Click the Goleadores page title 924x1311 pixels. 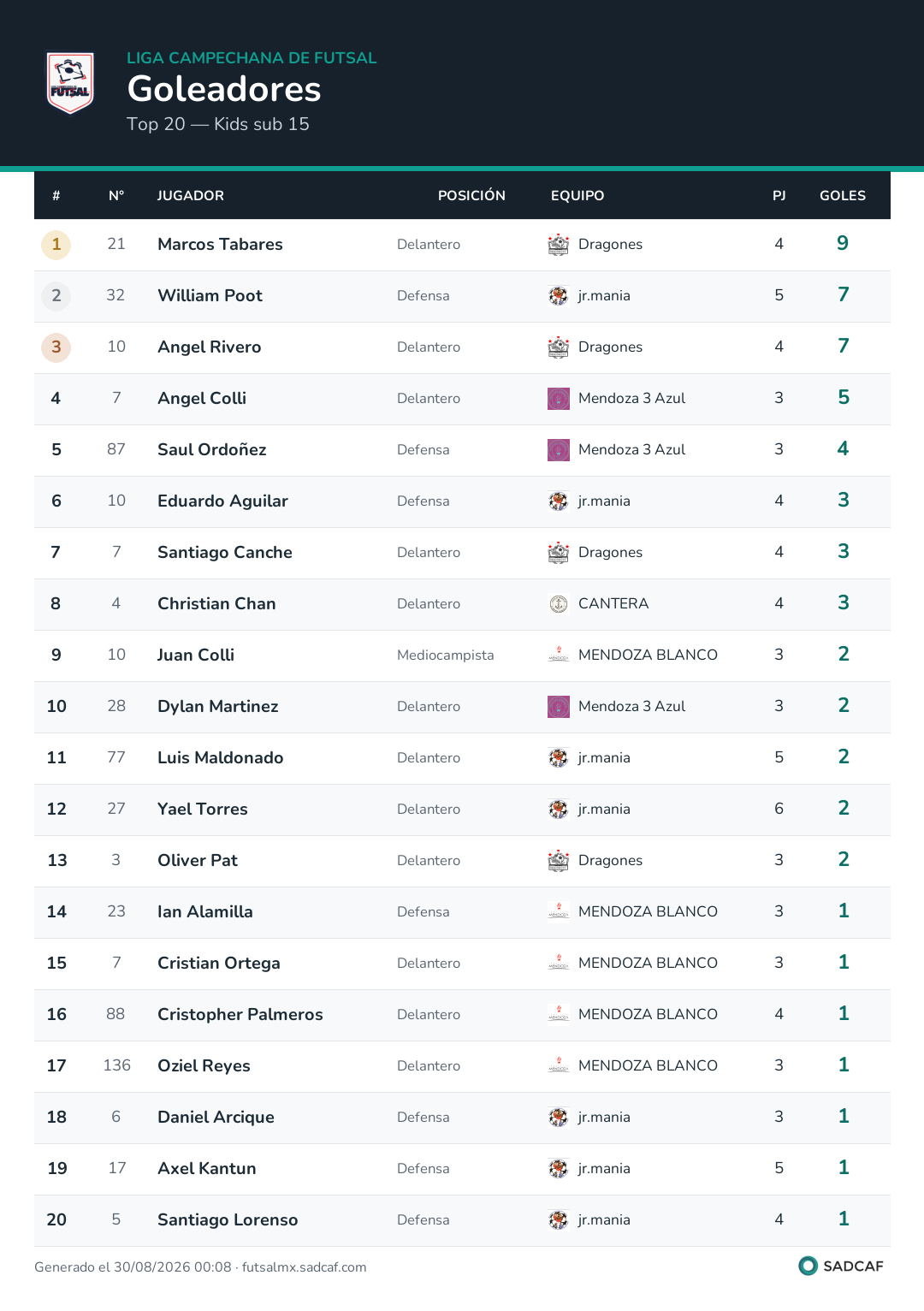[x=224, y=89]
